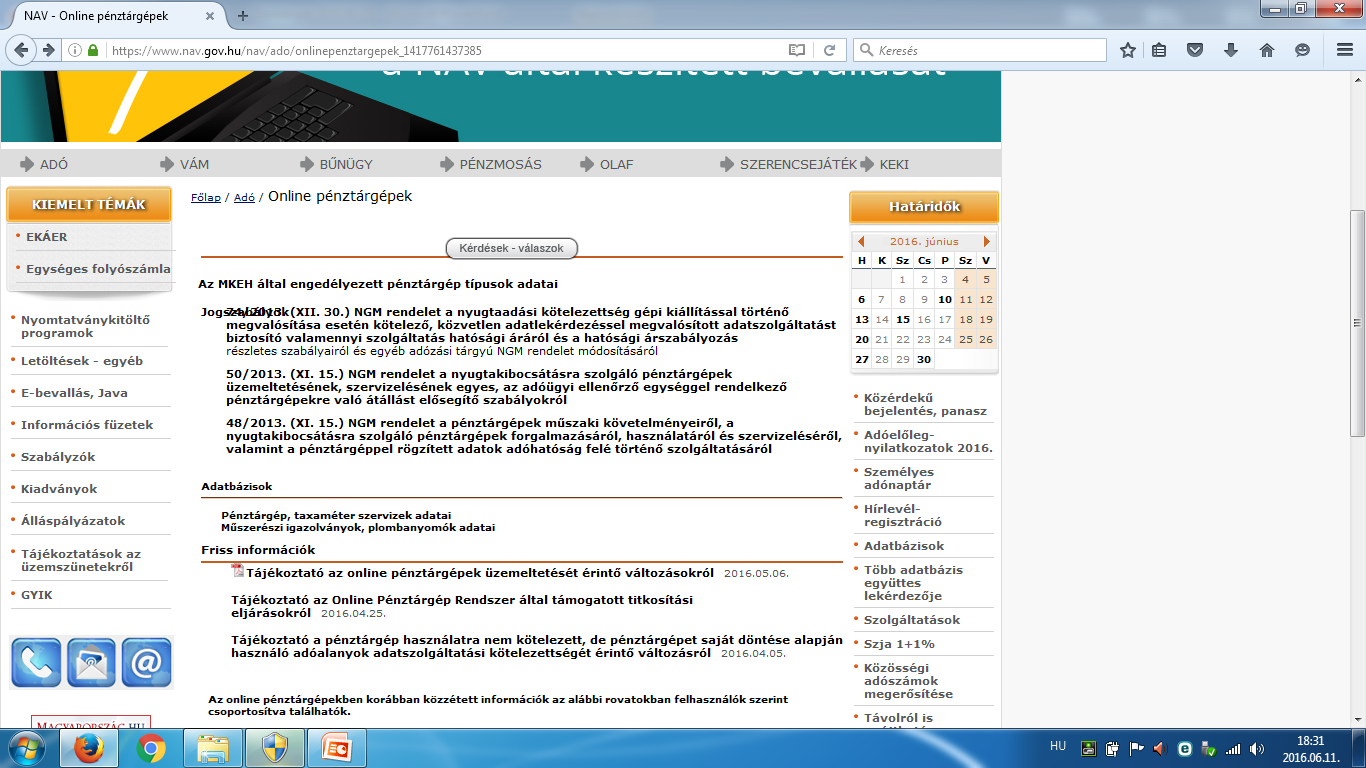1366x768 pixels.
Task: Launch Firefox from the taskbar
Action: pos(89,748)
